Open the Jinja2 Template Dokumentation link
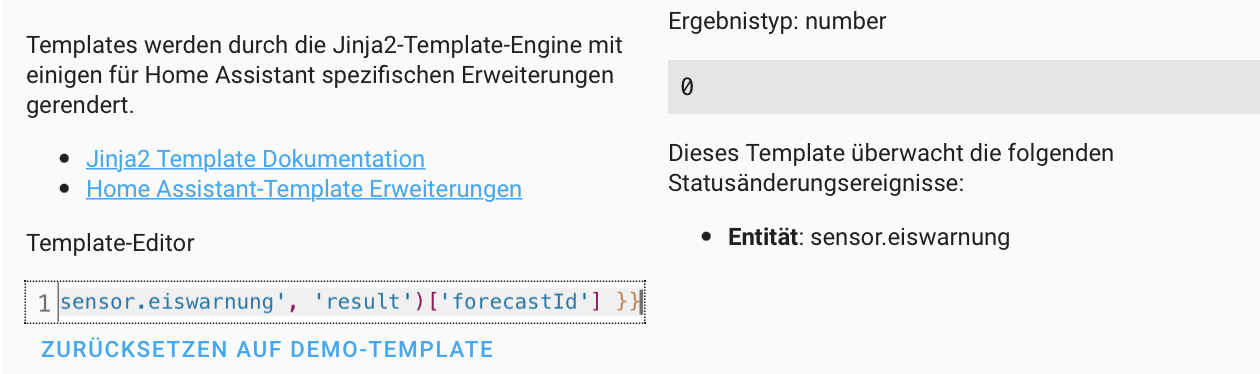 (255, 159)
